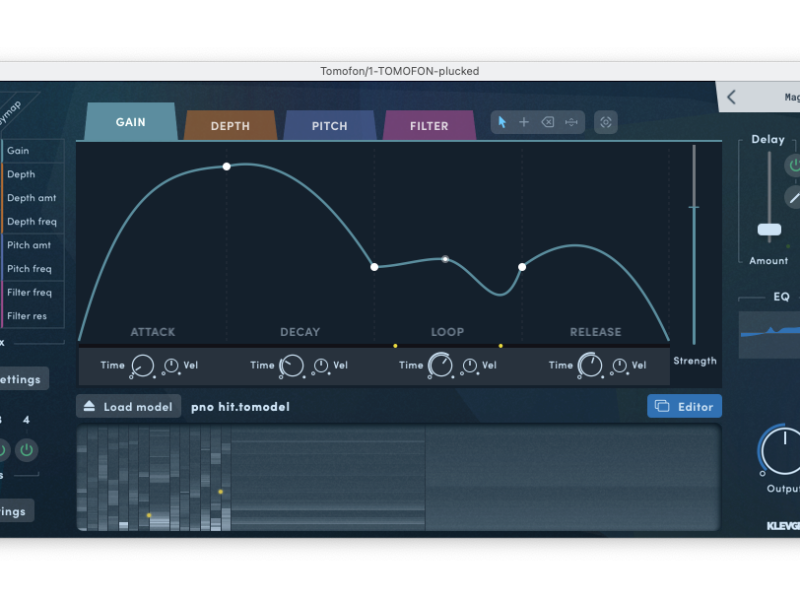
Task: Select the pointer tool in envelope toolbar
Action: tap(502, 122)
